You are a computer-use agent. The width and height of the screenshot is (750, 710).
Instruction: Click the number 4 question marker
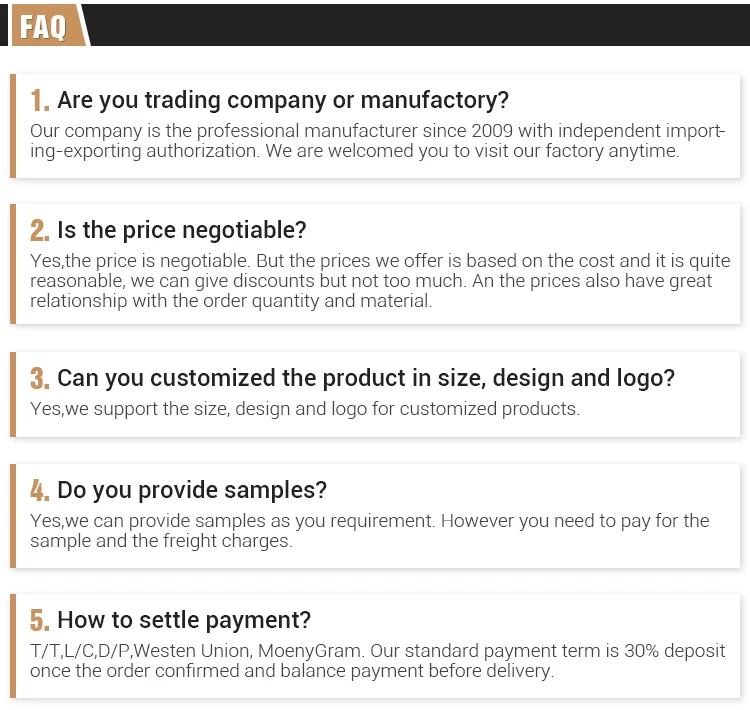point(40,491)
